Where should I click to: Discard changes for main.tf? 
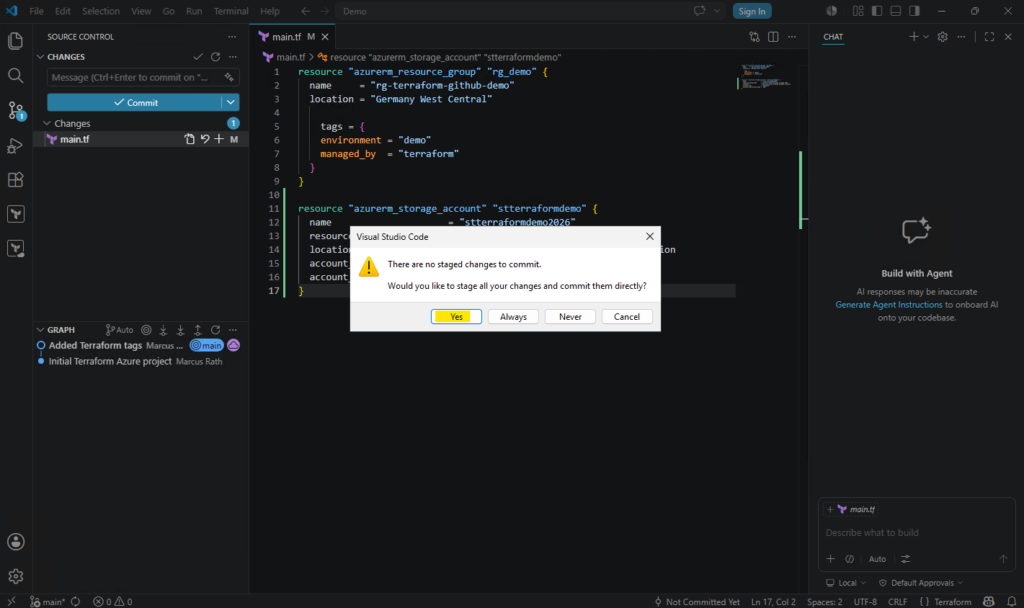[204, 139]
